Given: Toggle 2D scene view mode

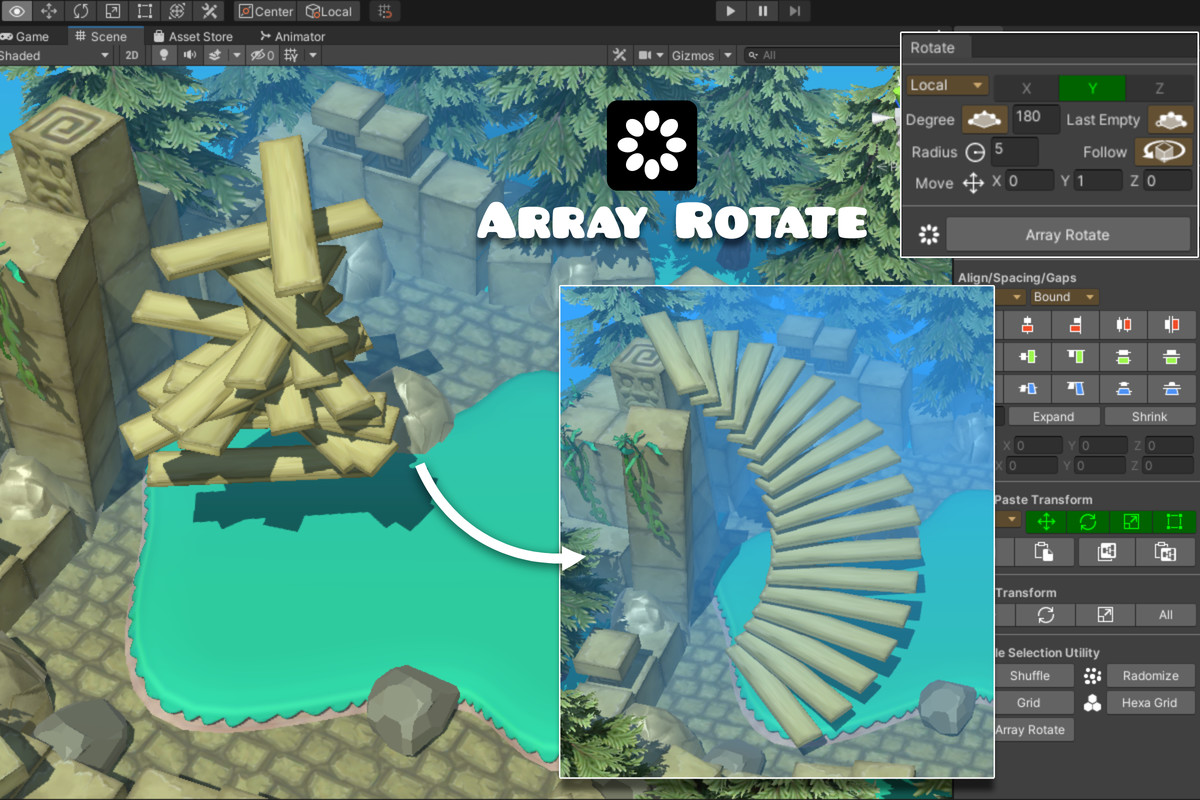Looking at the screenshot, I should (x=131, y=55).
